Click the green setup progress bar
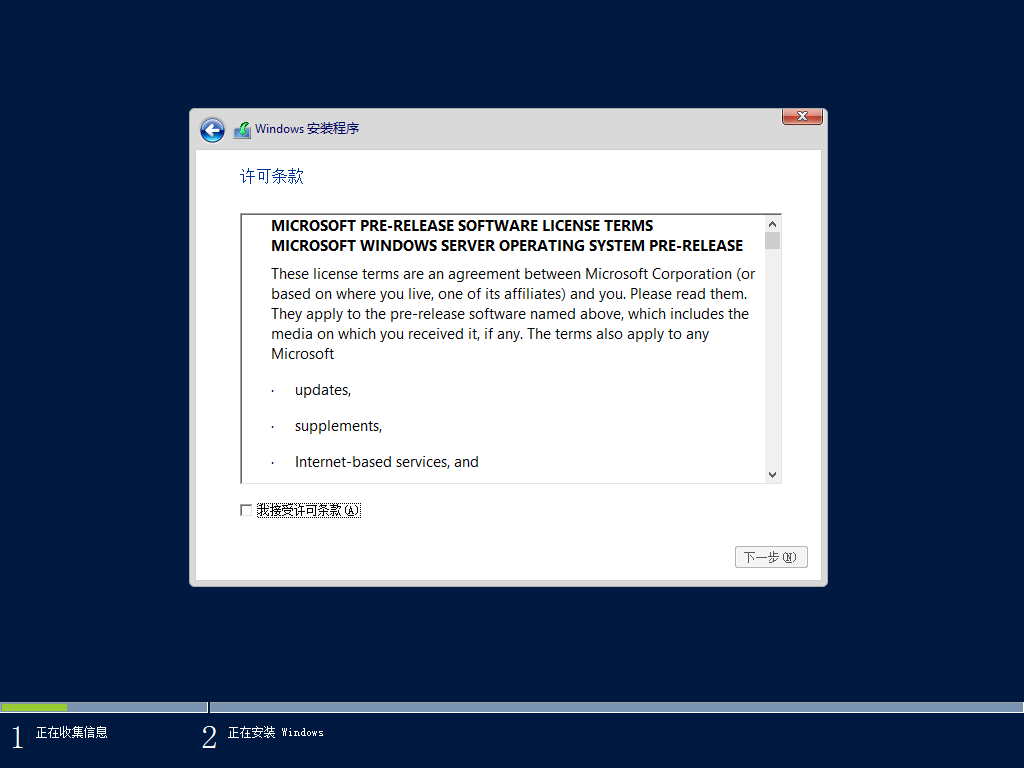Image resolution: width=1024 pixels, height=768 pixels. 34,707
